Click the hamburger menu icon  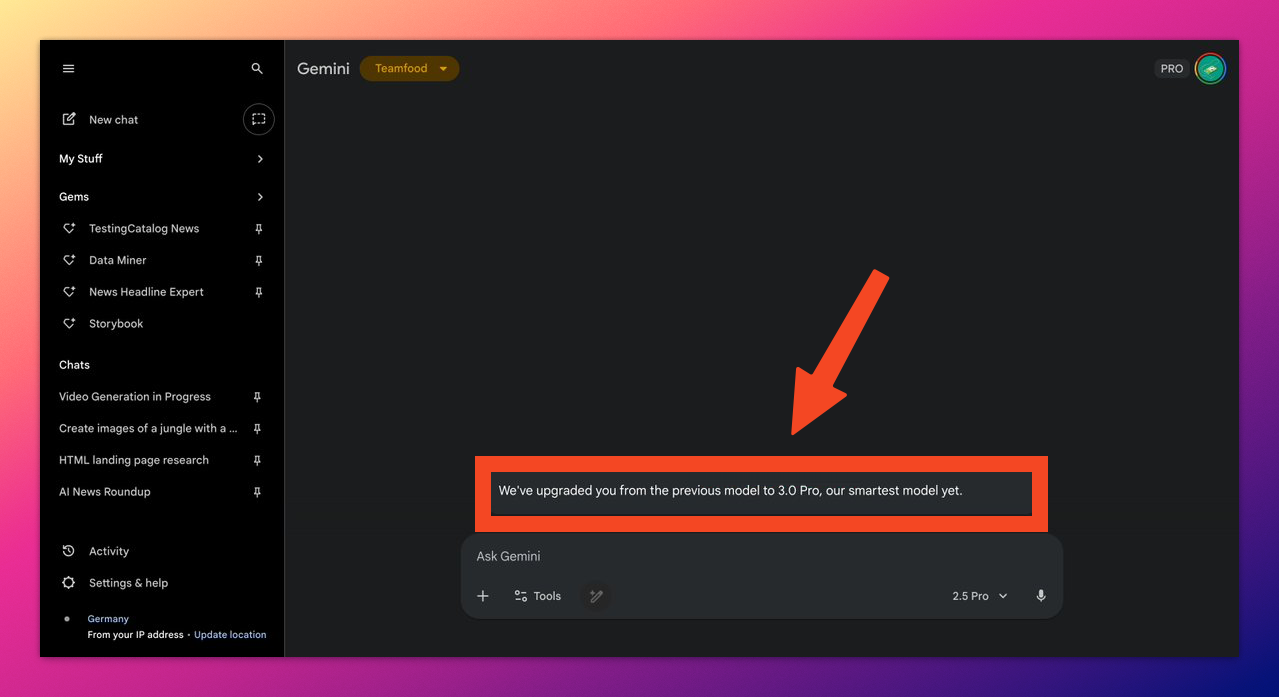[68, 69]
